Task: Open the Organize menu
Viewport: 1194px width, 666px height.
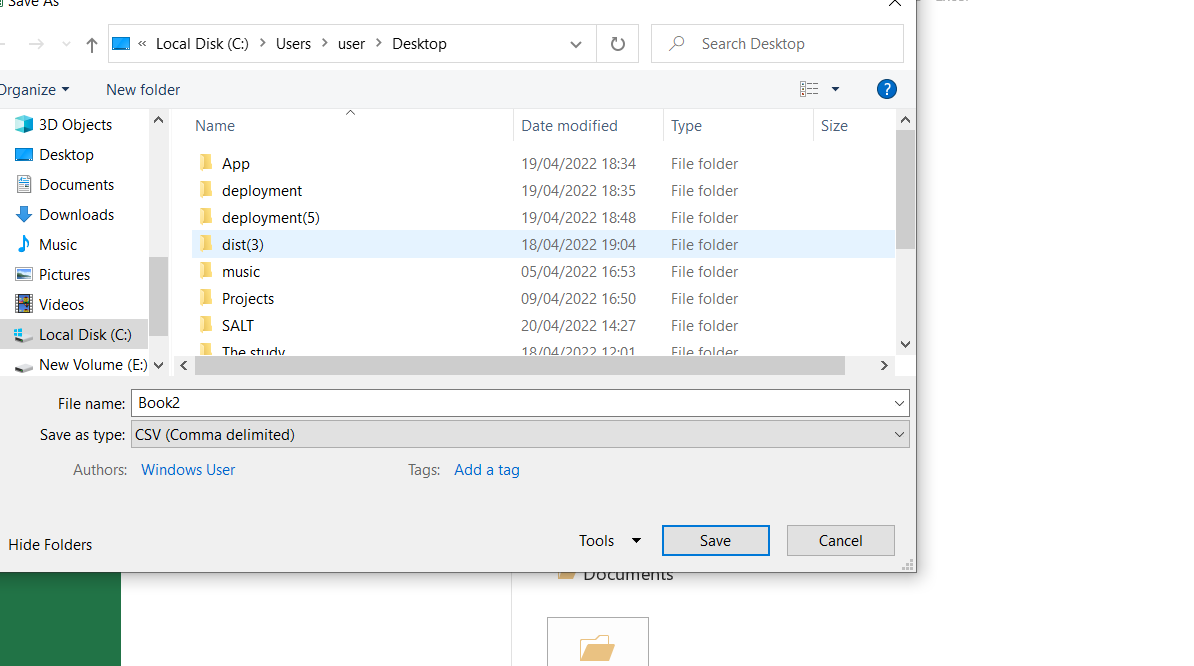Action: 34,89
